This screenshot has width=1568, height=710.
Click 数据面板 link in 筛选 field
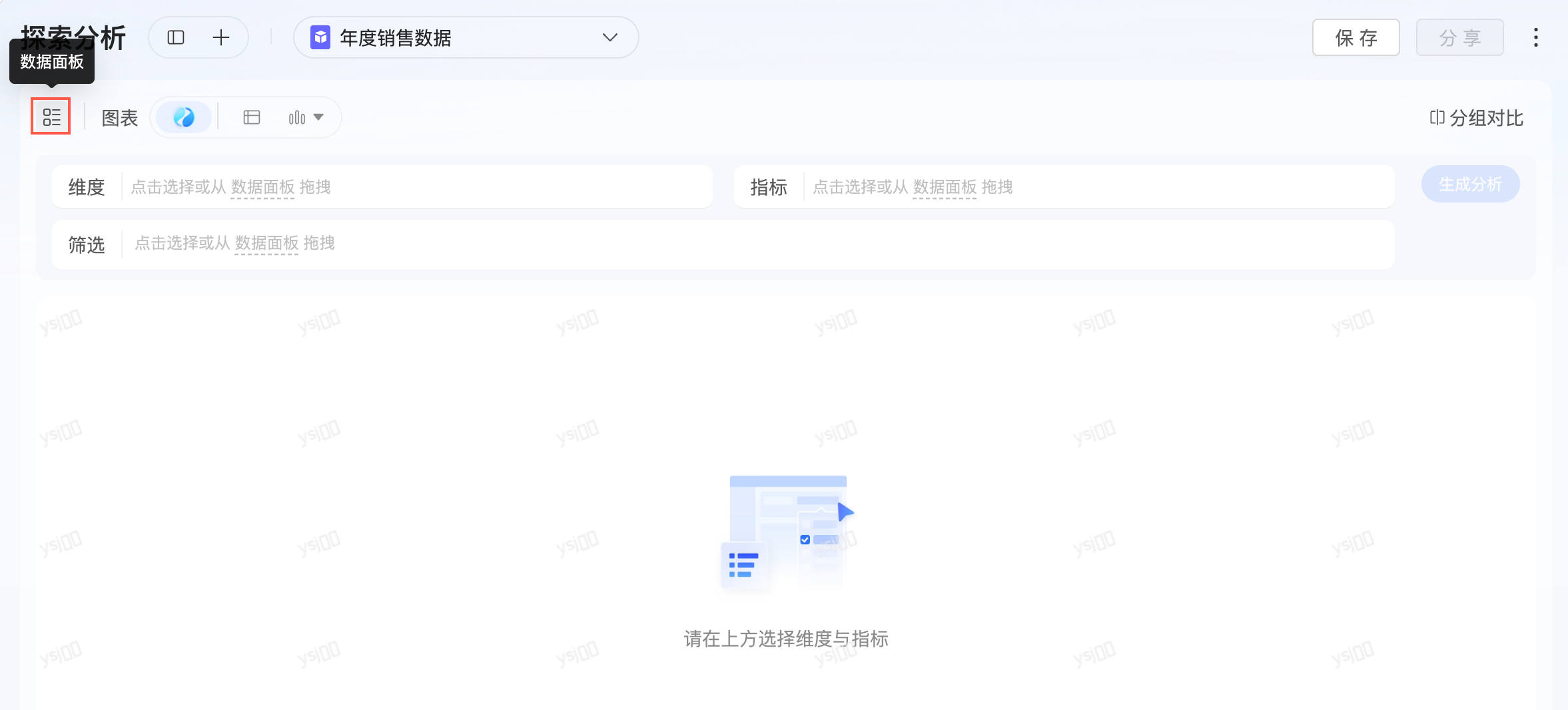[266, 243]
